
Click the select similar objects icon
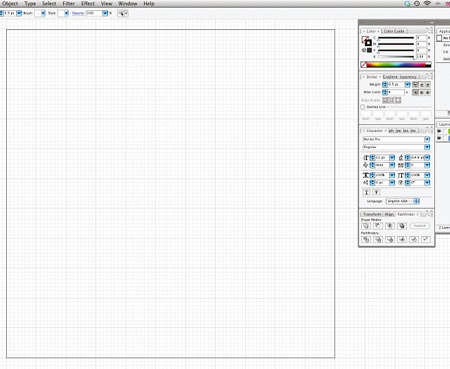pyautogui.click(x=123, y=13)
